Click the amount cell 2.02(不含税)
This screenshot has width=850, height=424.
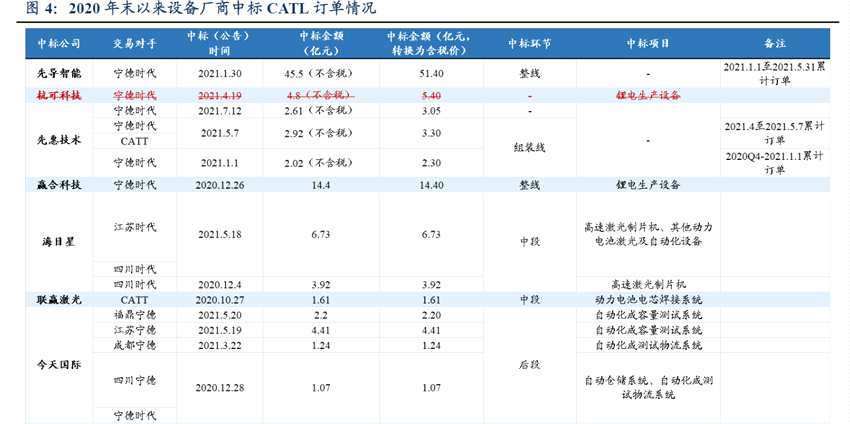pyautogui.click(x=318, y=163)
